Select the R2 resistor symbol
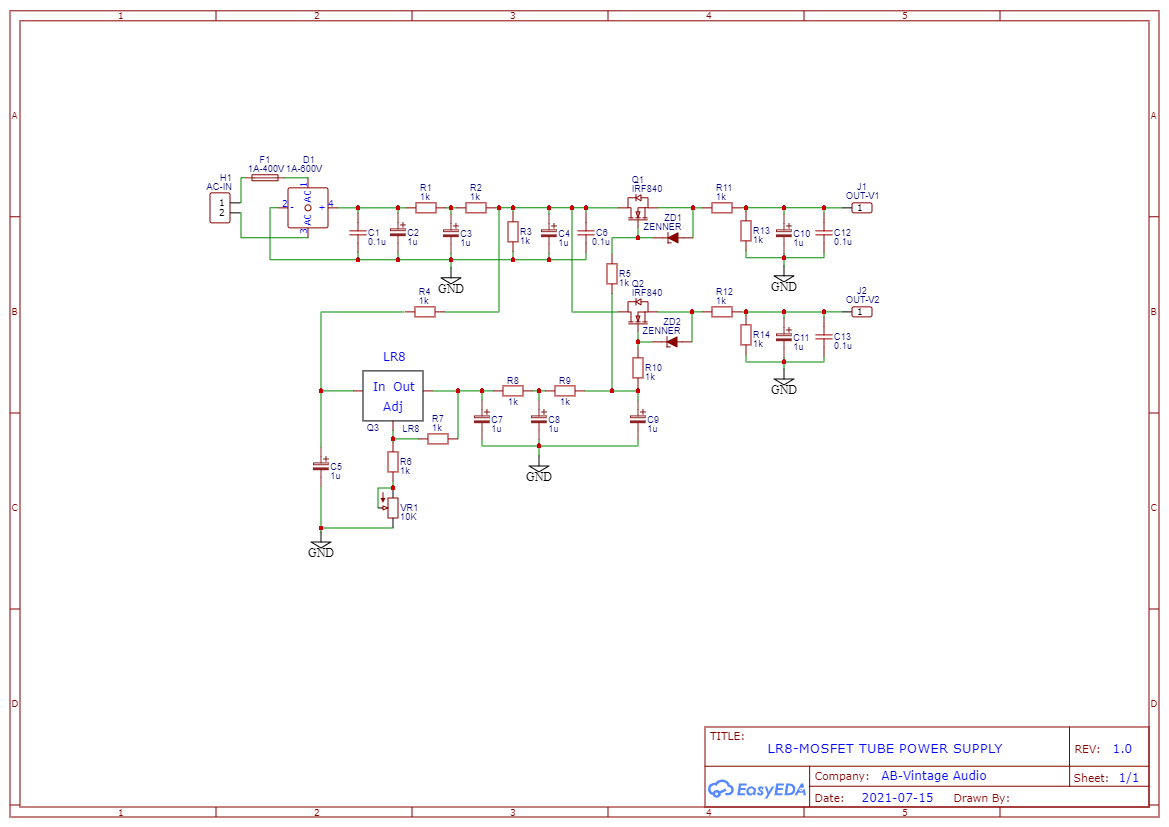The height and width of the screenshot is (827, 1169). click(x=476, y=208)
